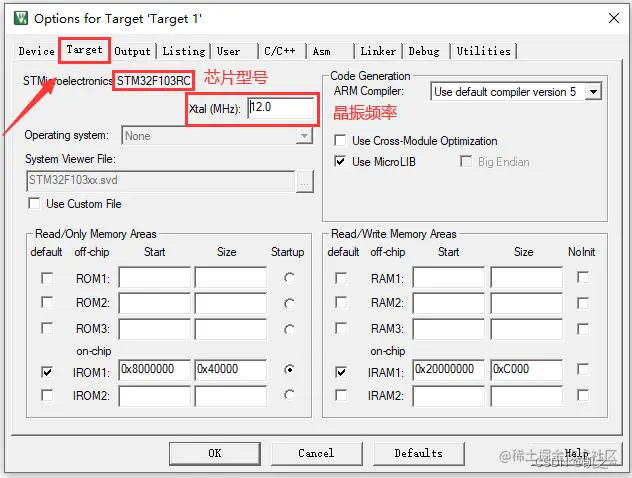Screen dimensions: 632x478
Task: Click the Cancel button
Action: (x=316, y=453)
